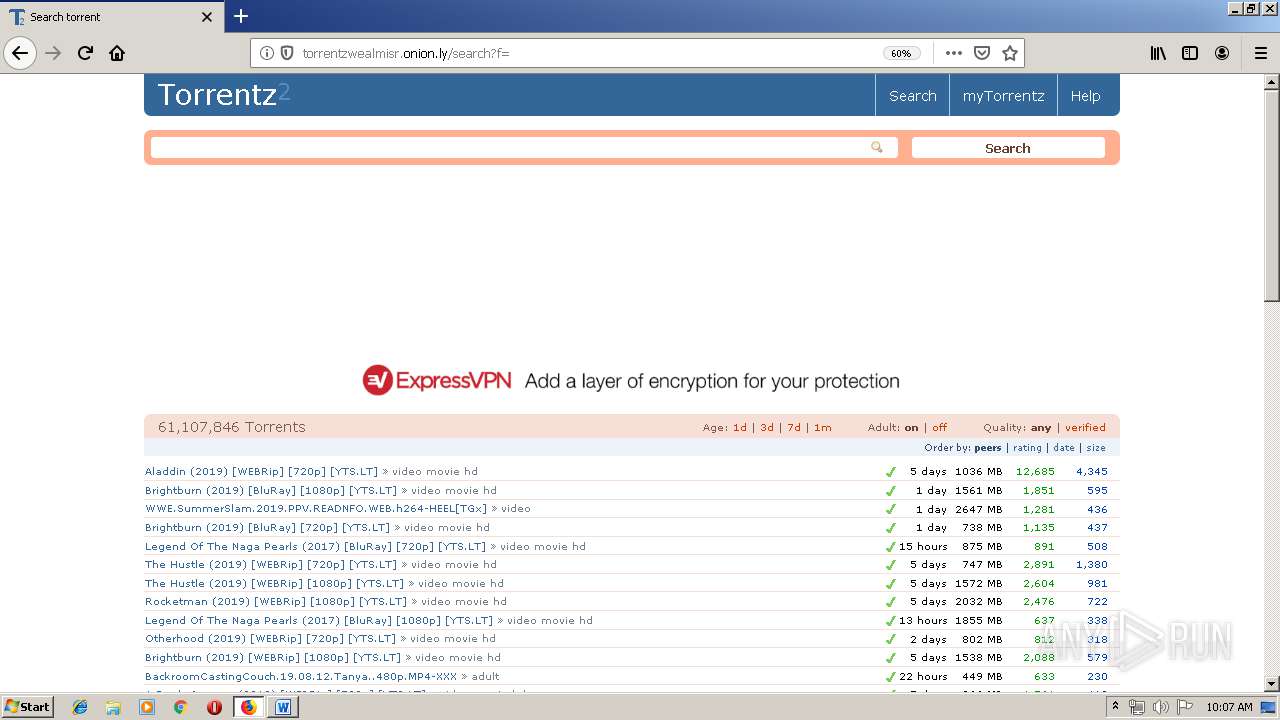Open BackroomCastingCouch.19.08.12 torrent link
The image size is (1280, 720).
pyautogui.click(x=301, y=676)
